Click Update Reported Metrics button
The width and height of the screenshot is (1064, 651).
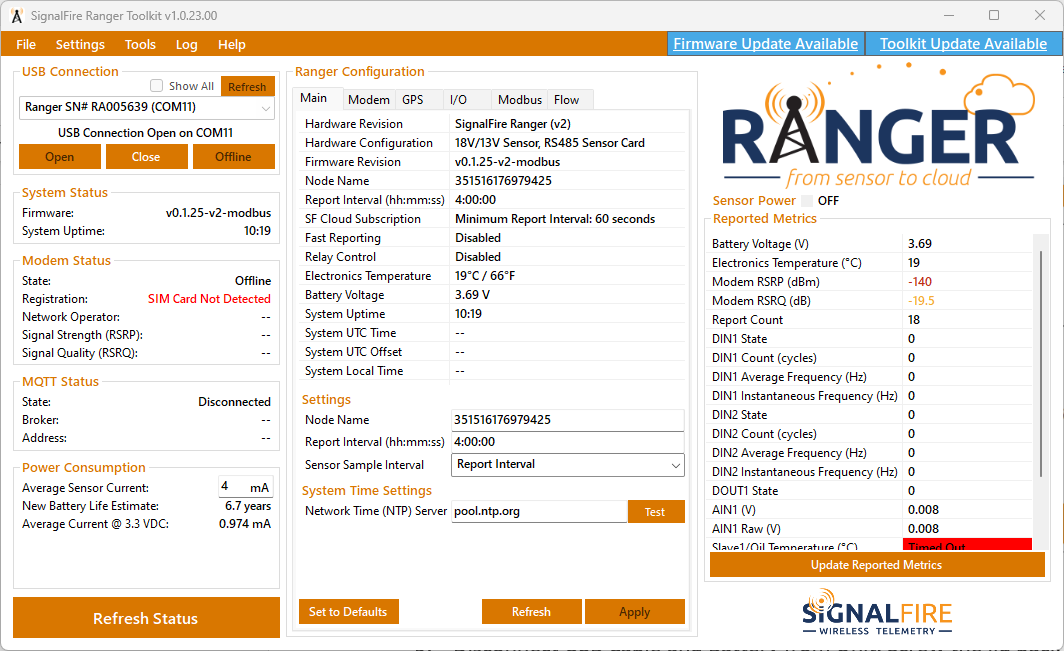tap(877, 565)
